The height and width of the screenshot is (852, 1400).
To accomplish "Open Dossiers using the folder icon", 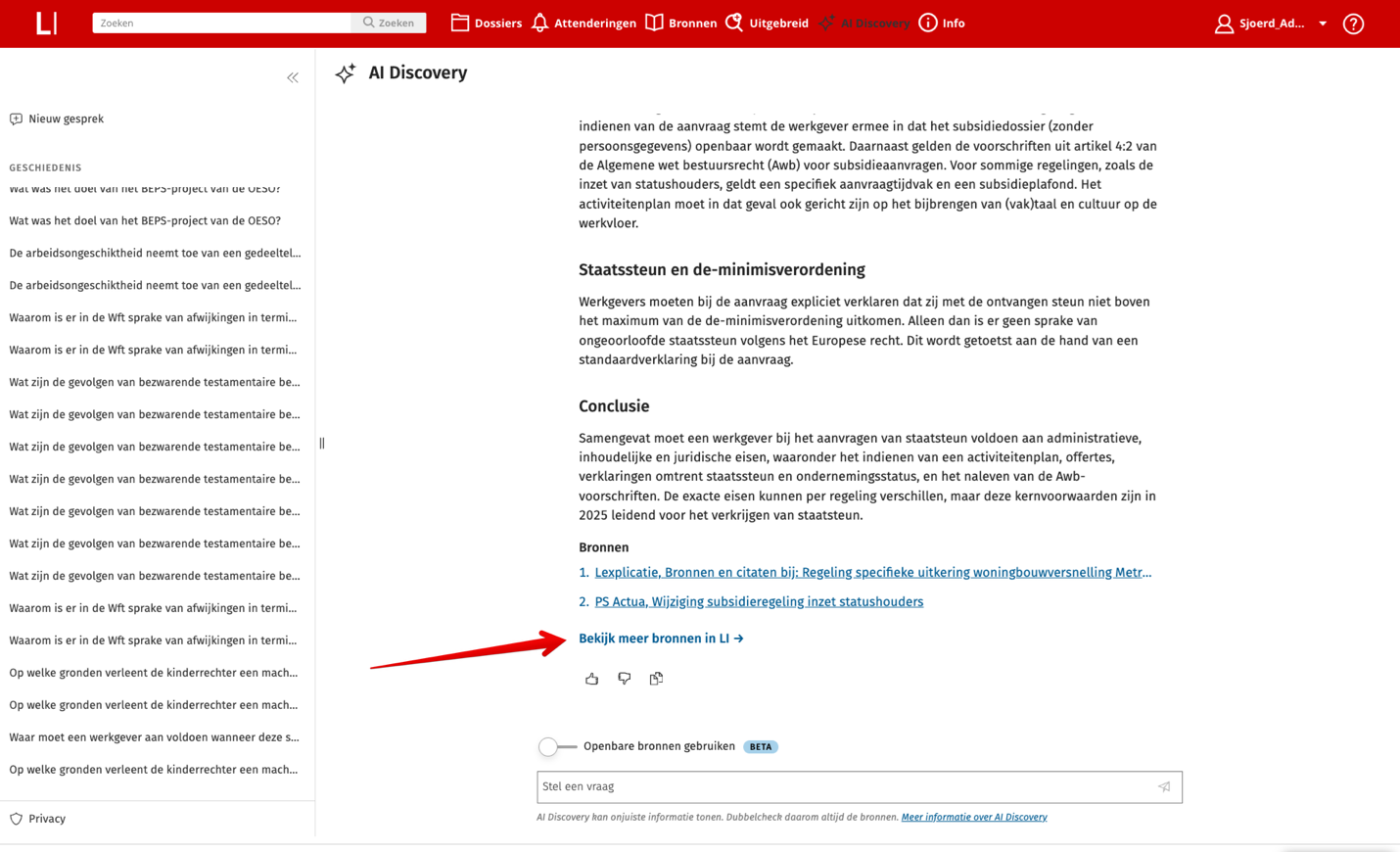I will click(x=459, y=22).
